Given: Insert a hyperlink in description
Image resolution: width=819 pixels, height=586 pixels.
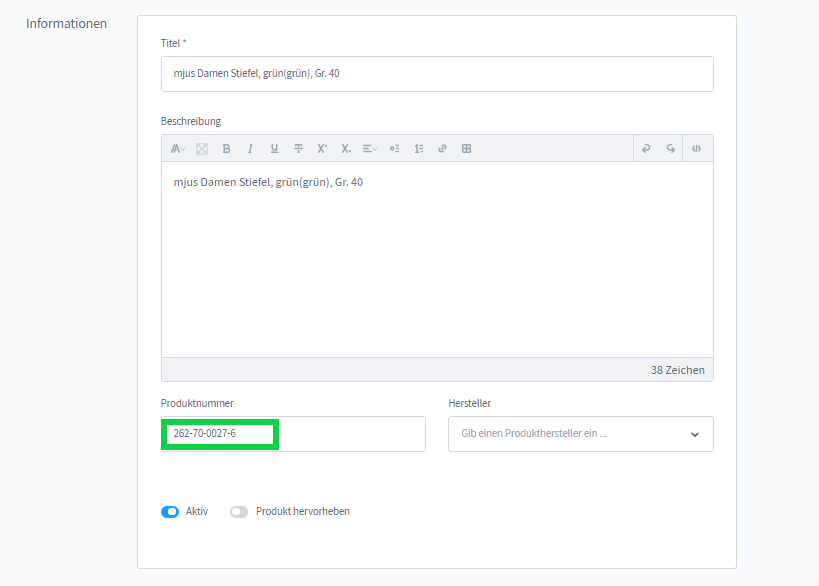Looking at the screenshot, I should pos(442,149).
